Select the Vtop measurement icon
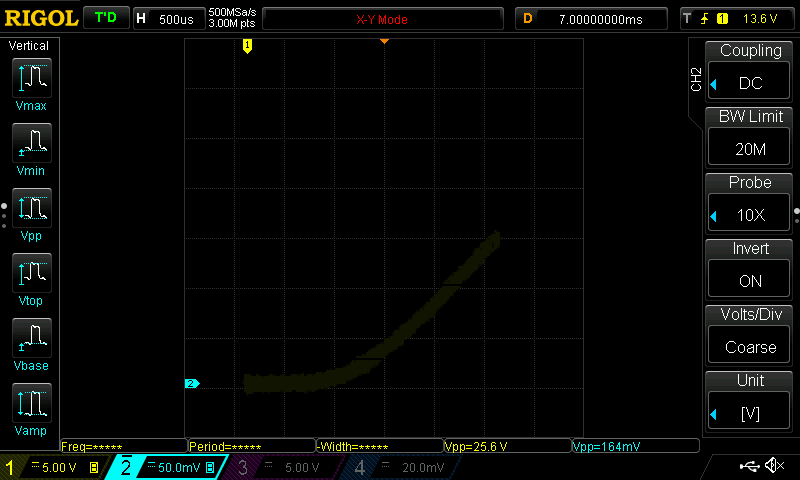 coord(32,273)
